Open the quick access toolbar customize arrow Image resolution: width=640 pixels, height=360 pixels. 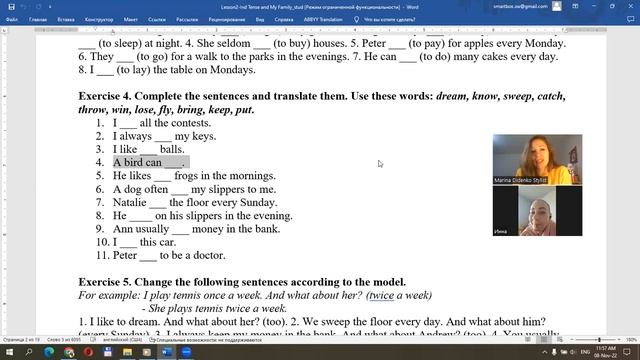(50, 7)
